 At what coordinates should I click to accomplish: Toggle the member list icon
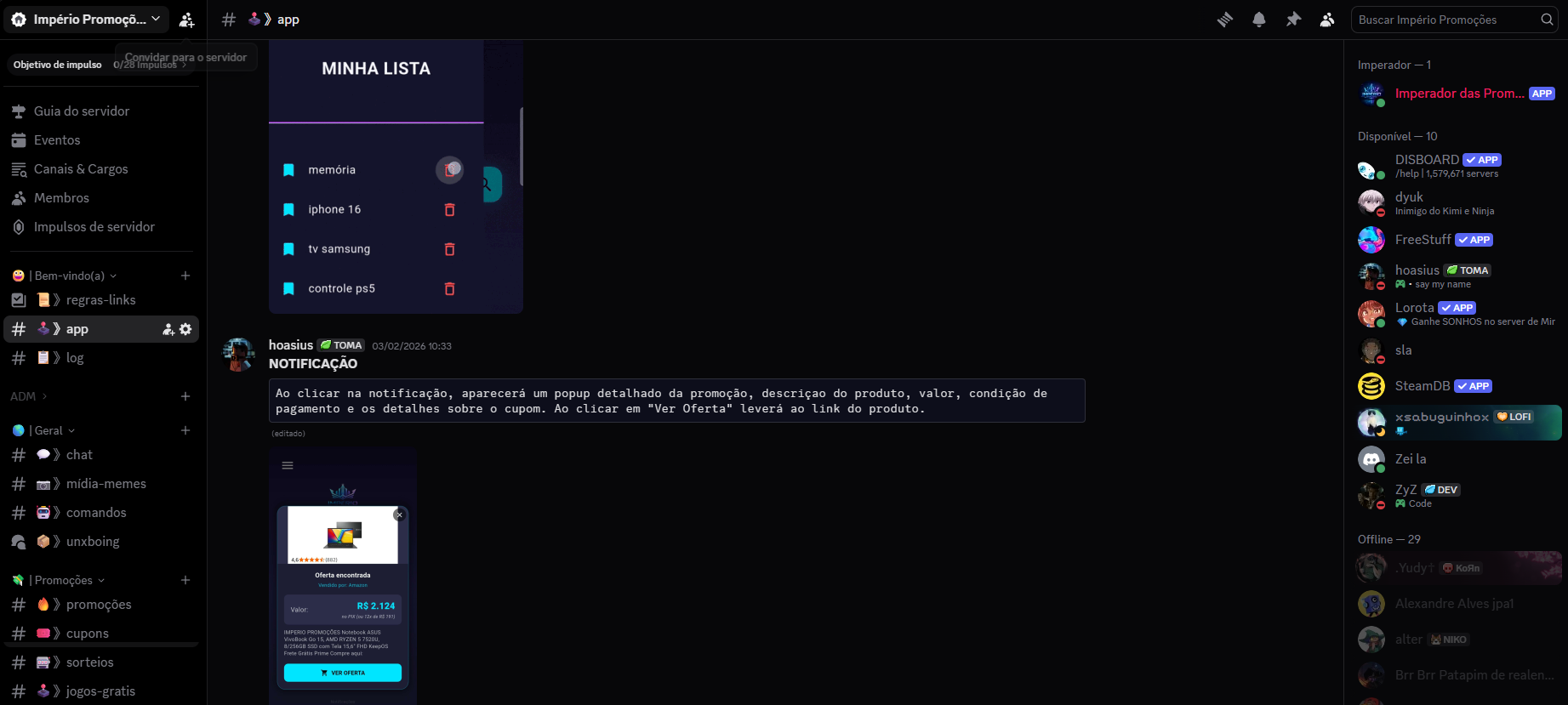pos(1327,20)
